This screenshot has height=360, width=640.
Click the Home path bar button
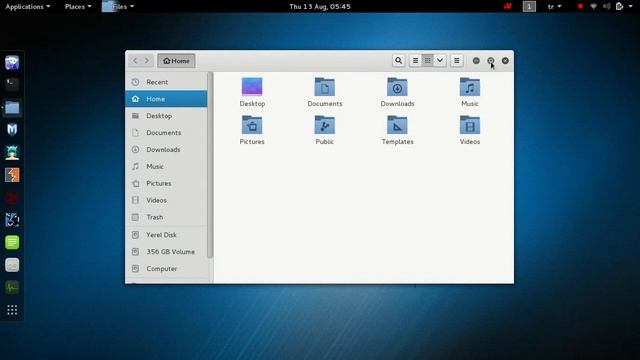click(x=176, y=61)
